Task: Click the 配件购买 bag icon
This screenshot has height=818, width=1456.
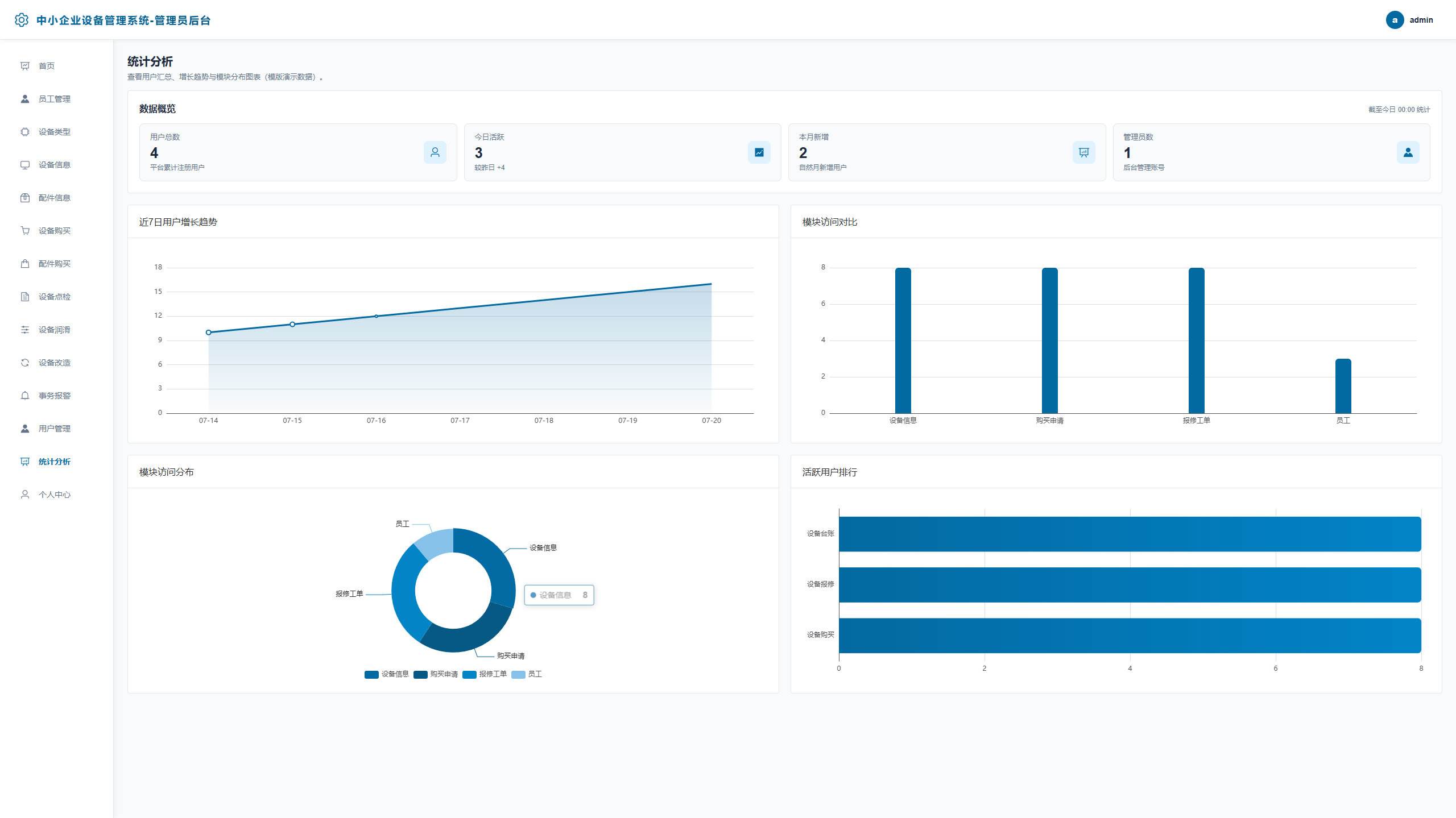Action: [25, 264]
